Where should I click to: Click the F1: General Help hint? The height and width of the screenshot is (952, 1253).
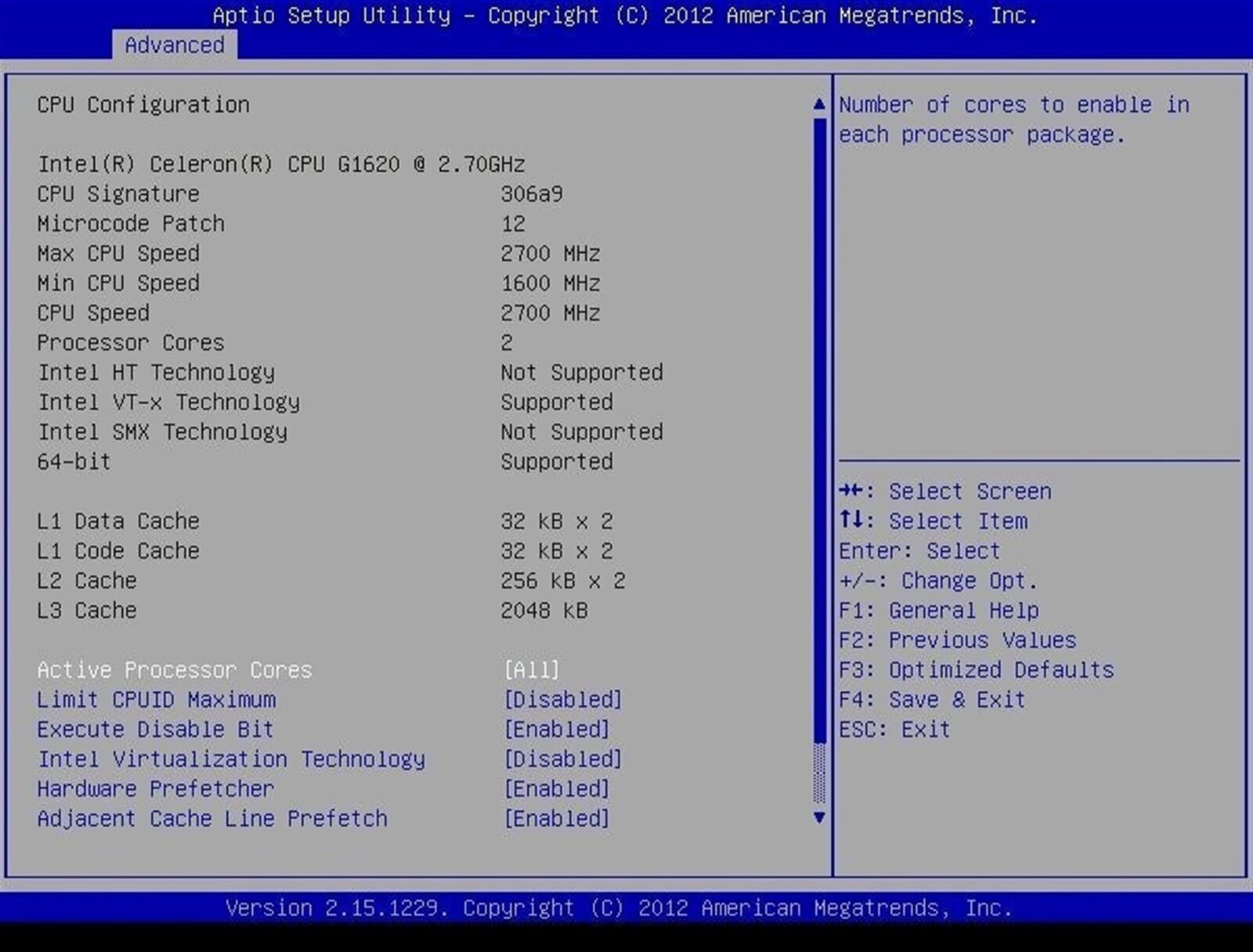[x=939, y=611]
